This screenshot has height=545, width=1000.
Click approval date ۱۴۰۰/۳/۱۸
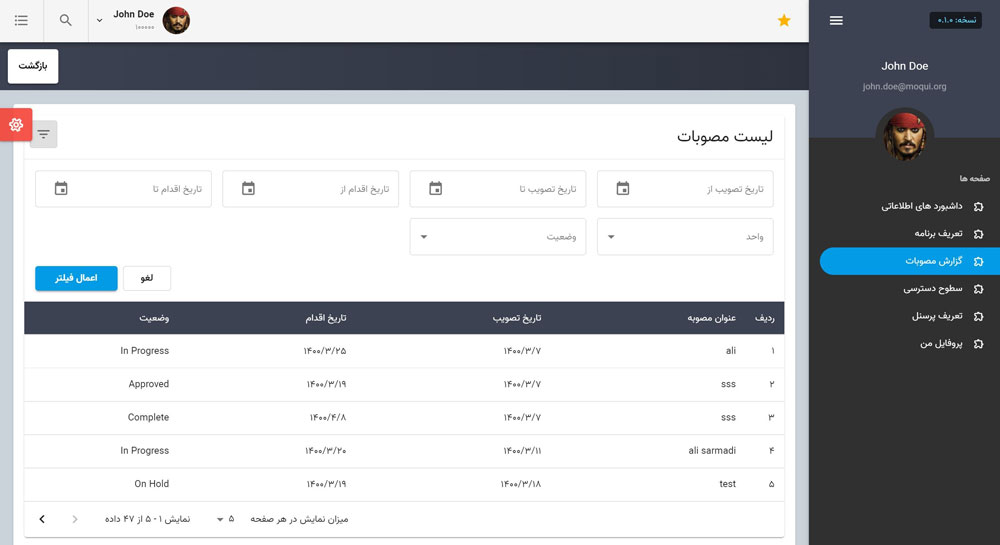coord(520,484)
